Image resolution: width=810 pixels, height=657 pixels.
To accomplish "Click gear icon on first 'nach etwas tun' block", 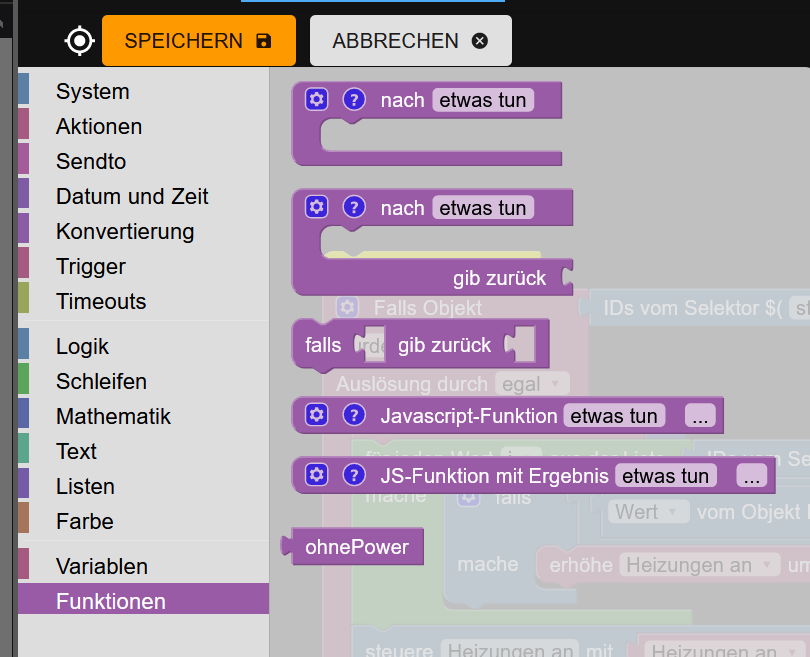I will point(317,99).
